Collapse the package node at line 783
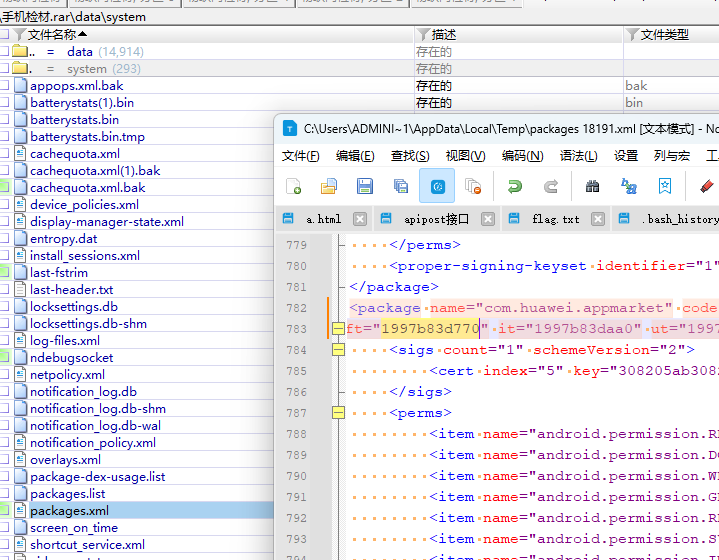 (338, 329)
